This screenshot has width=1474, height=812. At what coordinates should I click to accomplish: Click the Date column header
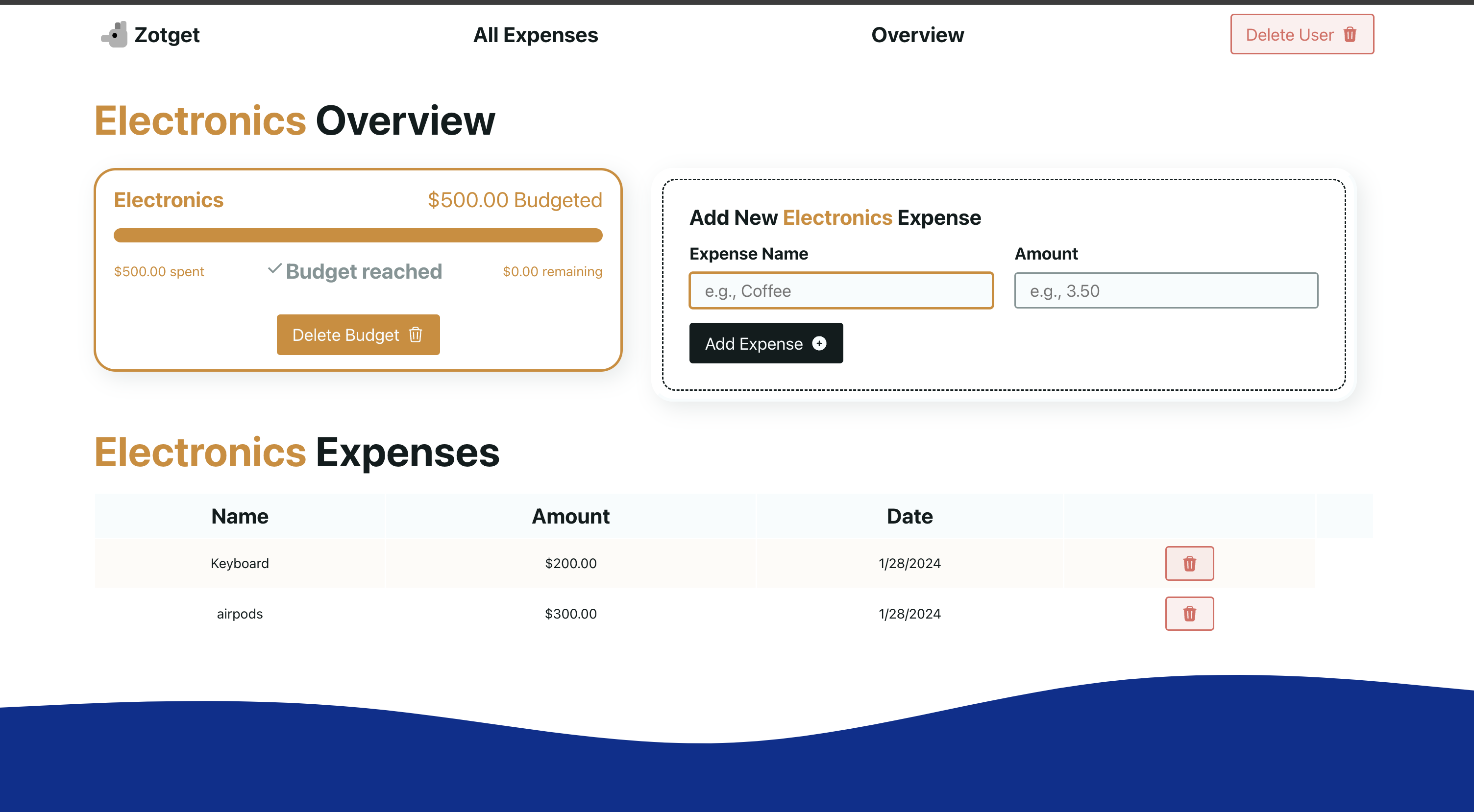(909, 516)
